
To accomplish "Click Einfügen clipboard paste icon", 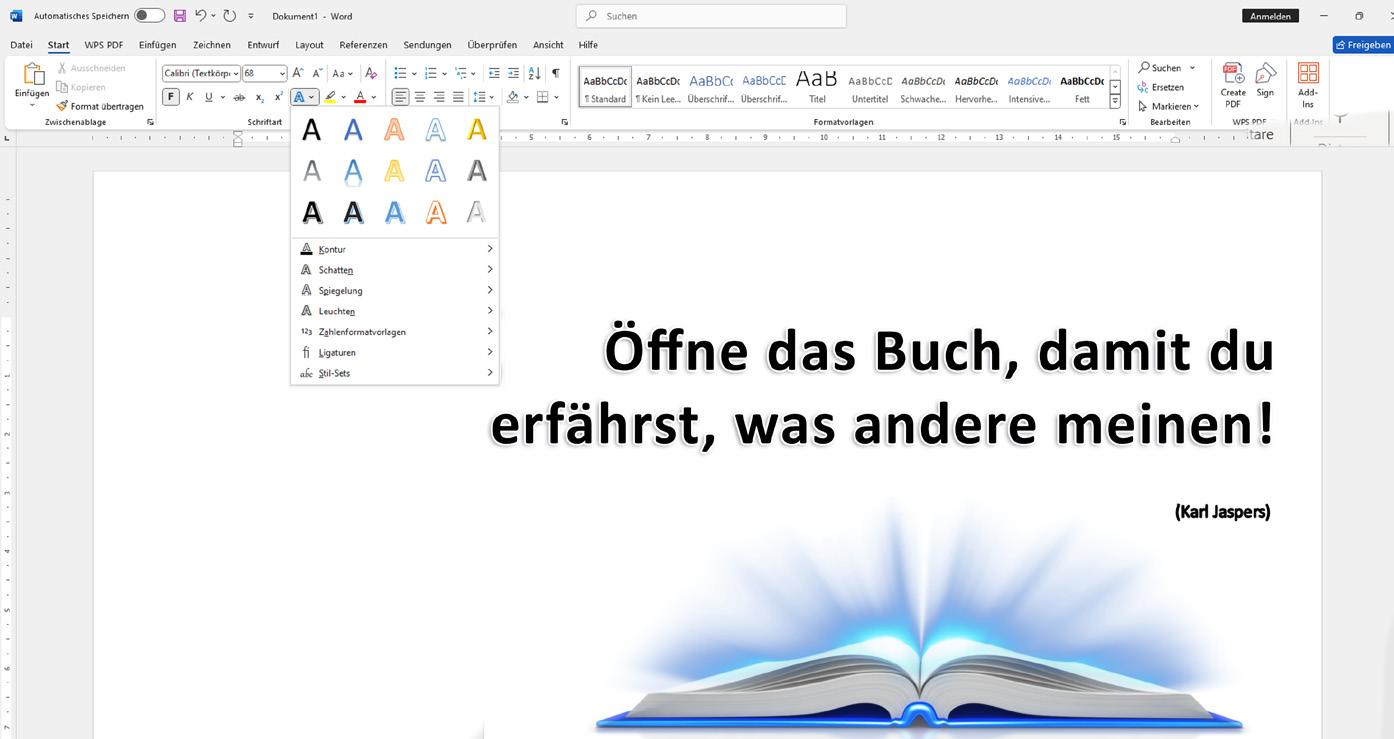I will pos(32,74).
